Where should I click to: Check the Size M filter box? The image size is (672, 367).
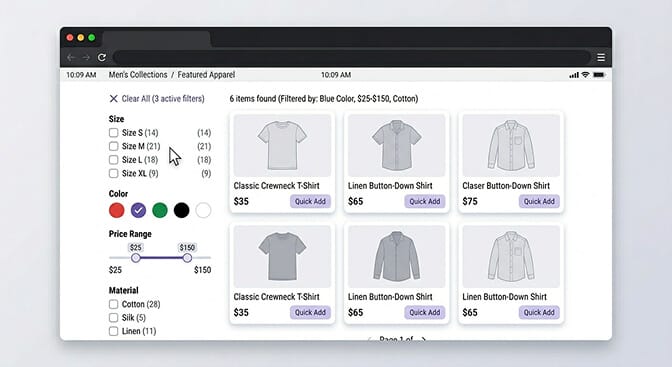point(114,146)
